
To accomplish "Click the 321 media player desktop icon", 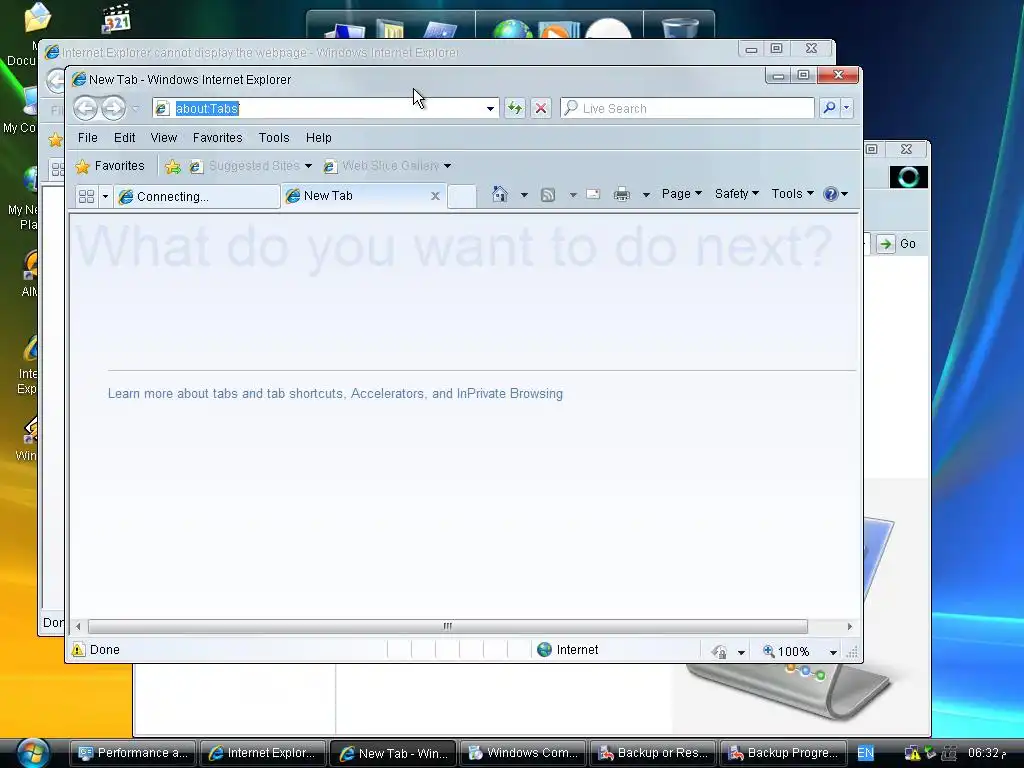I will click(x=118, y=18).
